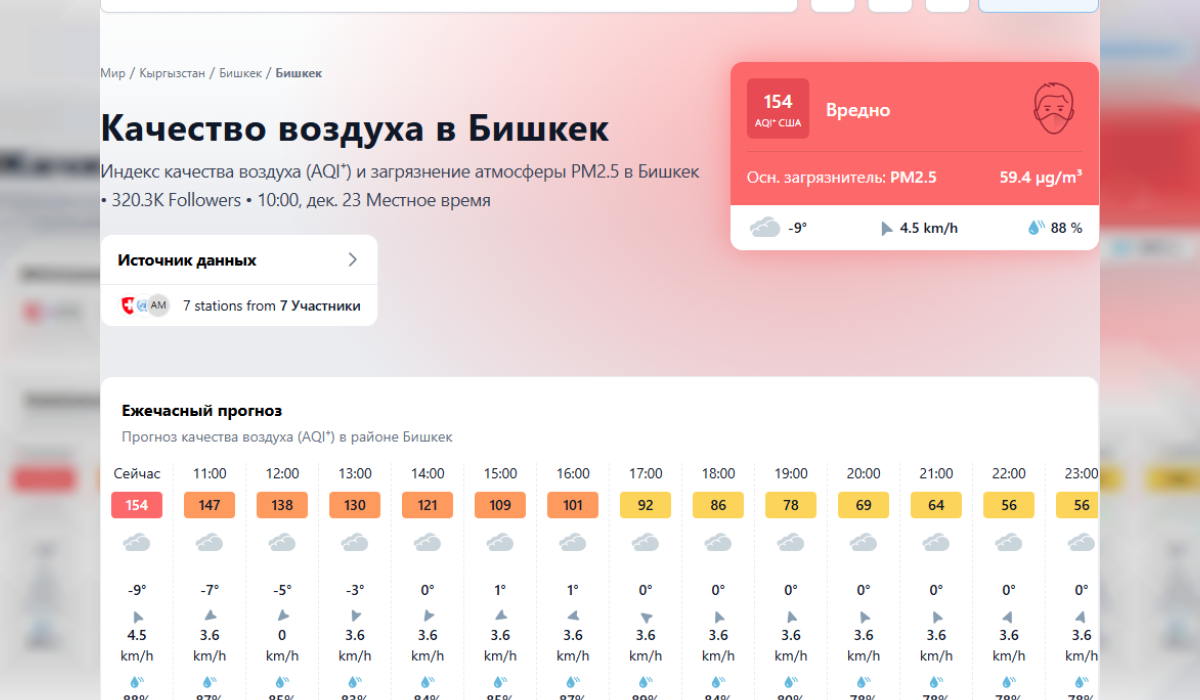Click the face mask icon in AQI card
1200x700 pixels.
[x=1053, y=108]
